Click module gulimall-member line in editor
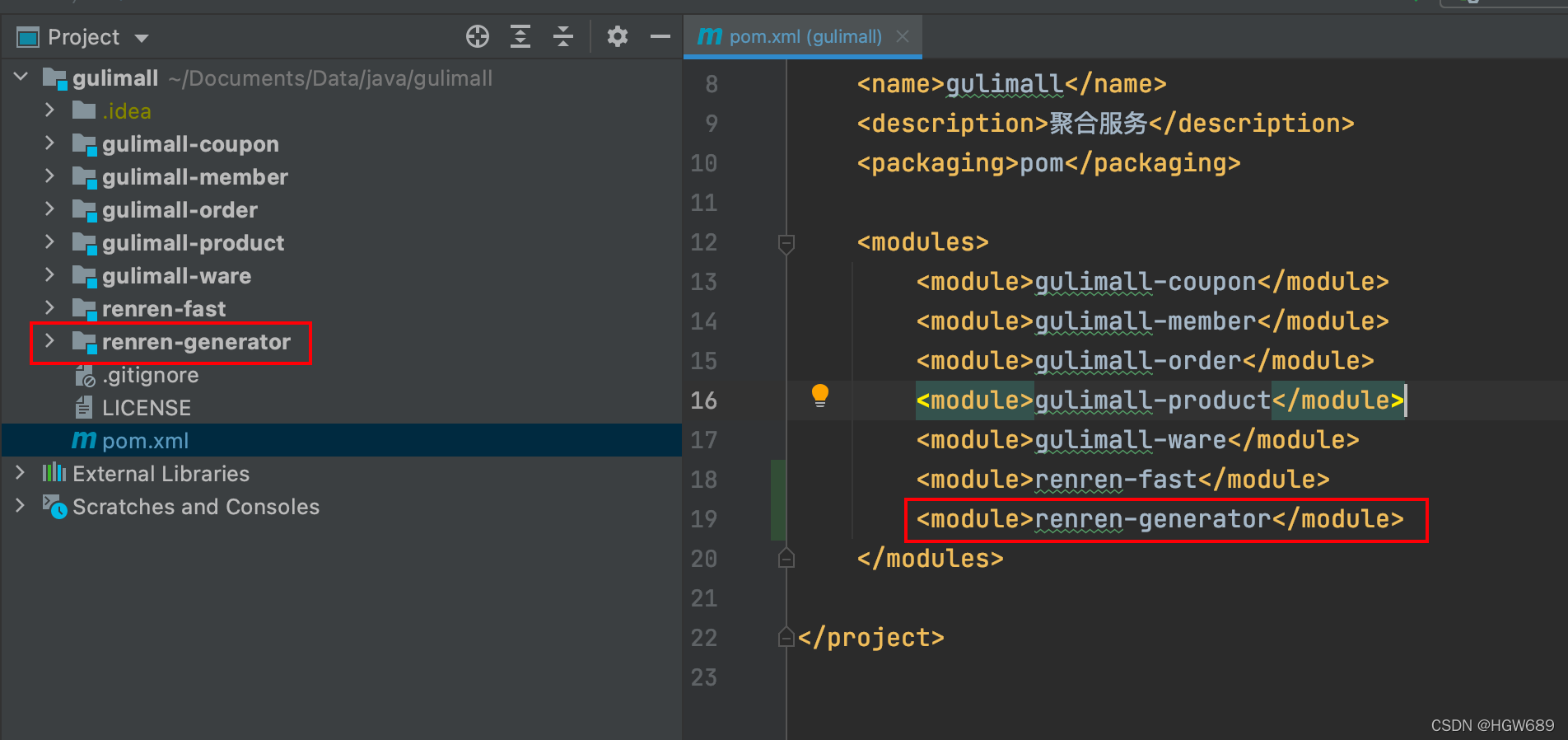Screen dimensions: 1568x740 pos(1152,321)
